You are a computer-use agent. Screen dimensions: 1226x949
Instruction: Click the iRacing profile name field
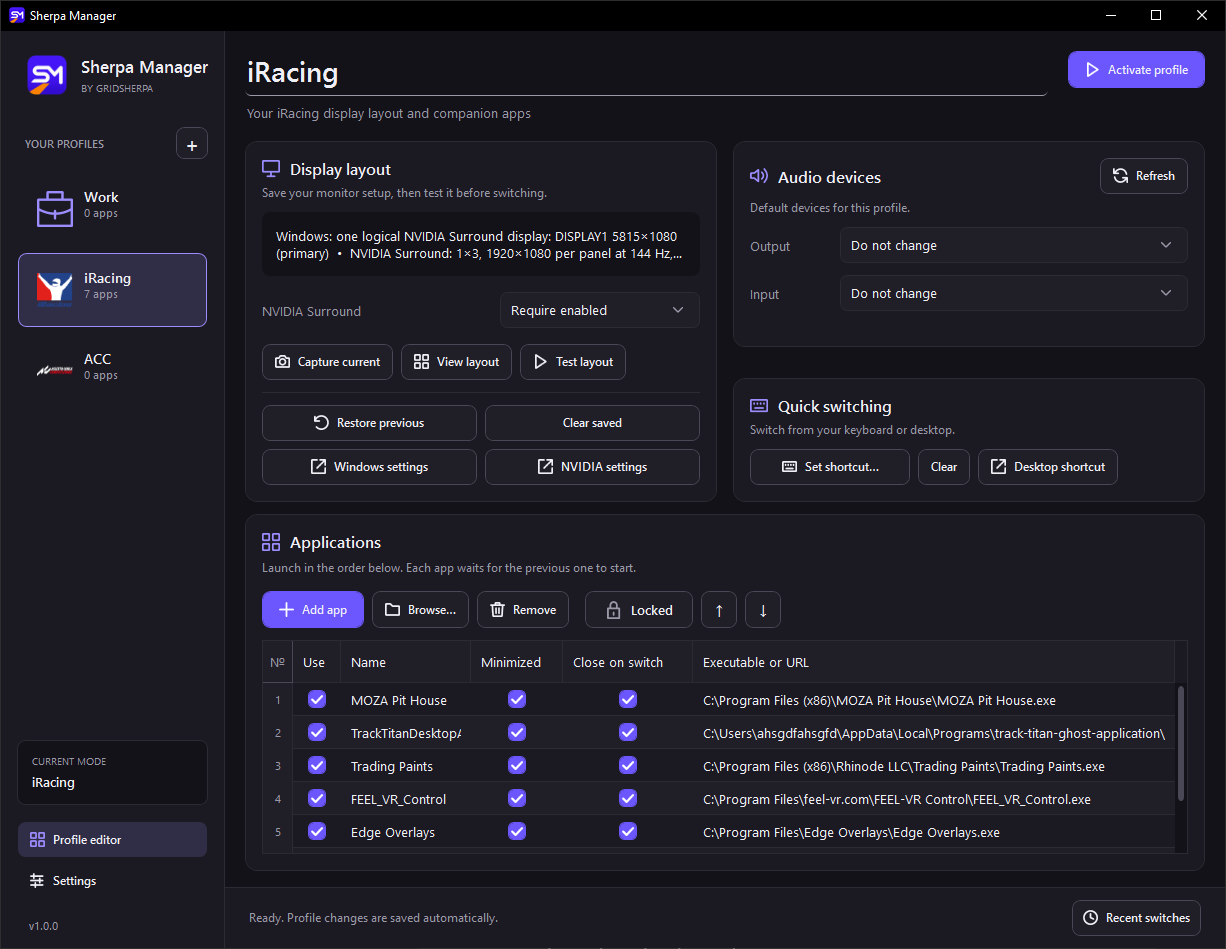point(646,73)
